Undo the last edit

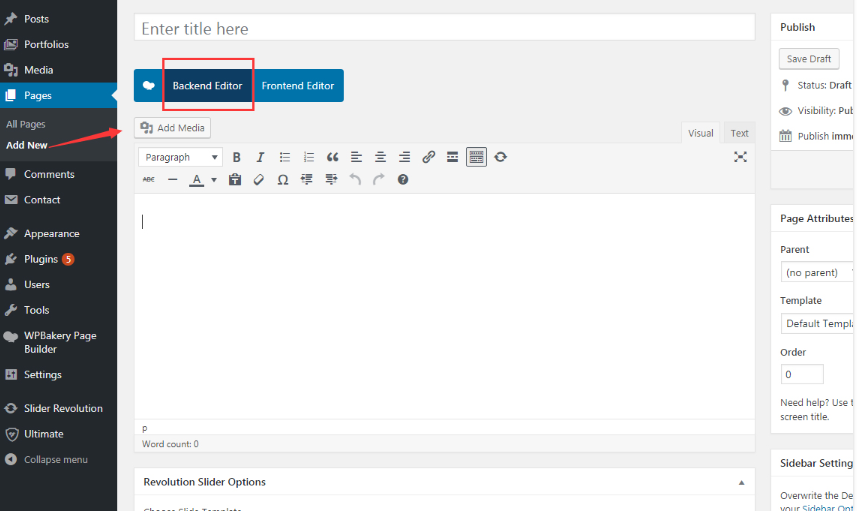(x=355, y=180)
